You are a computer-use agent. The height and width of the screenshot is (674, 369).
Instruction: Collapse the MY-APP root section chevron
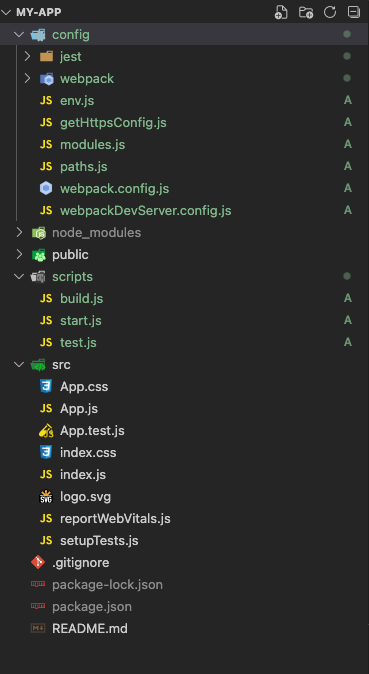coord(6,12)
